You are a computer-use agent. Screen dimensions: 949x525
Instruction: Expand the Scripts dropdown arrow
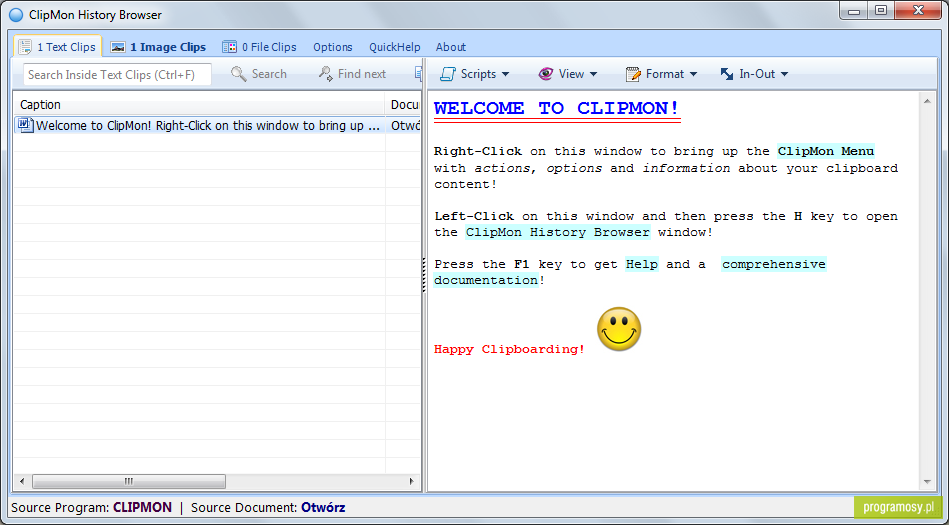[x=505, y=74]
